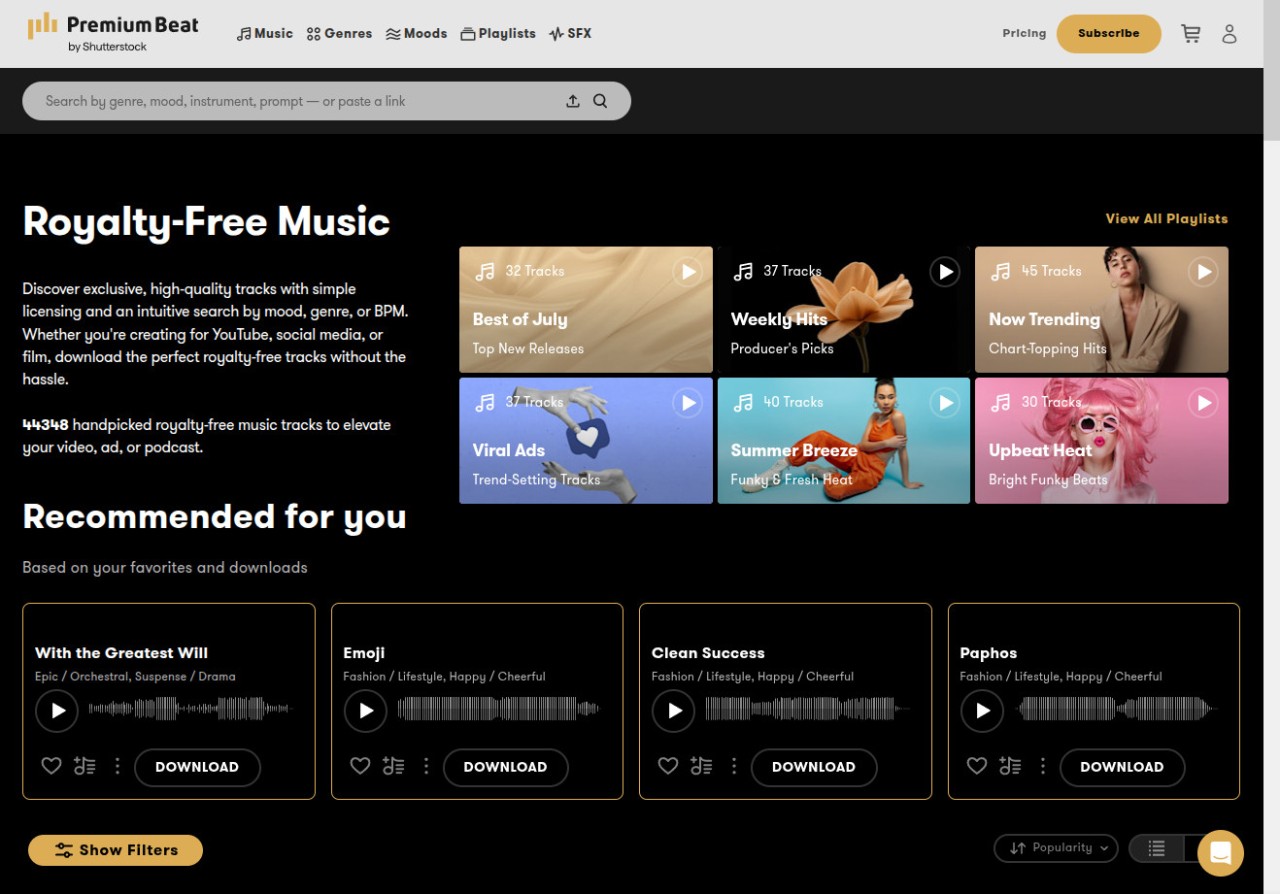Show Filters panel
The height and width of the screenshot is (894, 1280).
115,850
